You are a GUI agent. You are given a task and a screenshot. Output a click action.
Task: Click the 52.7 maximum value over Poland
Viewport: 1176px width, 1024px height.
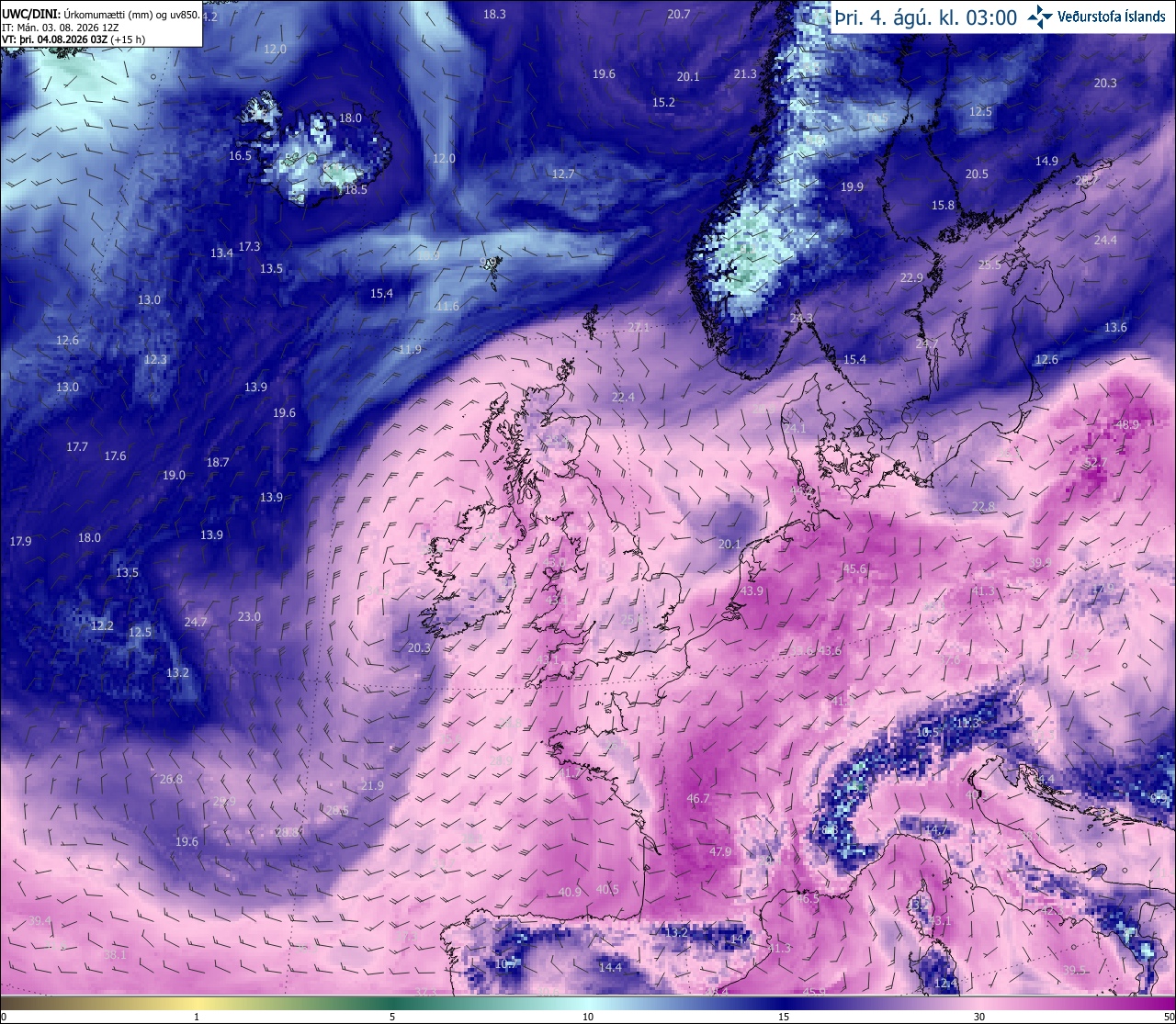(x=1097, y=462)
